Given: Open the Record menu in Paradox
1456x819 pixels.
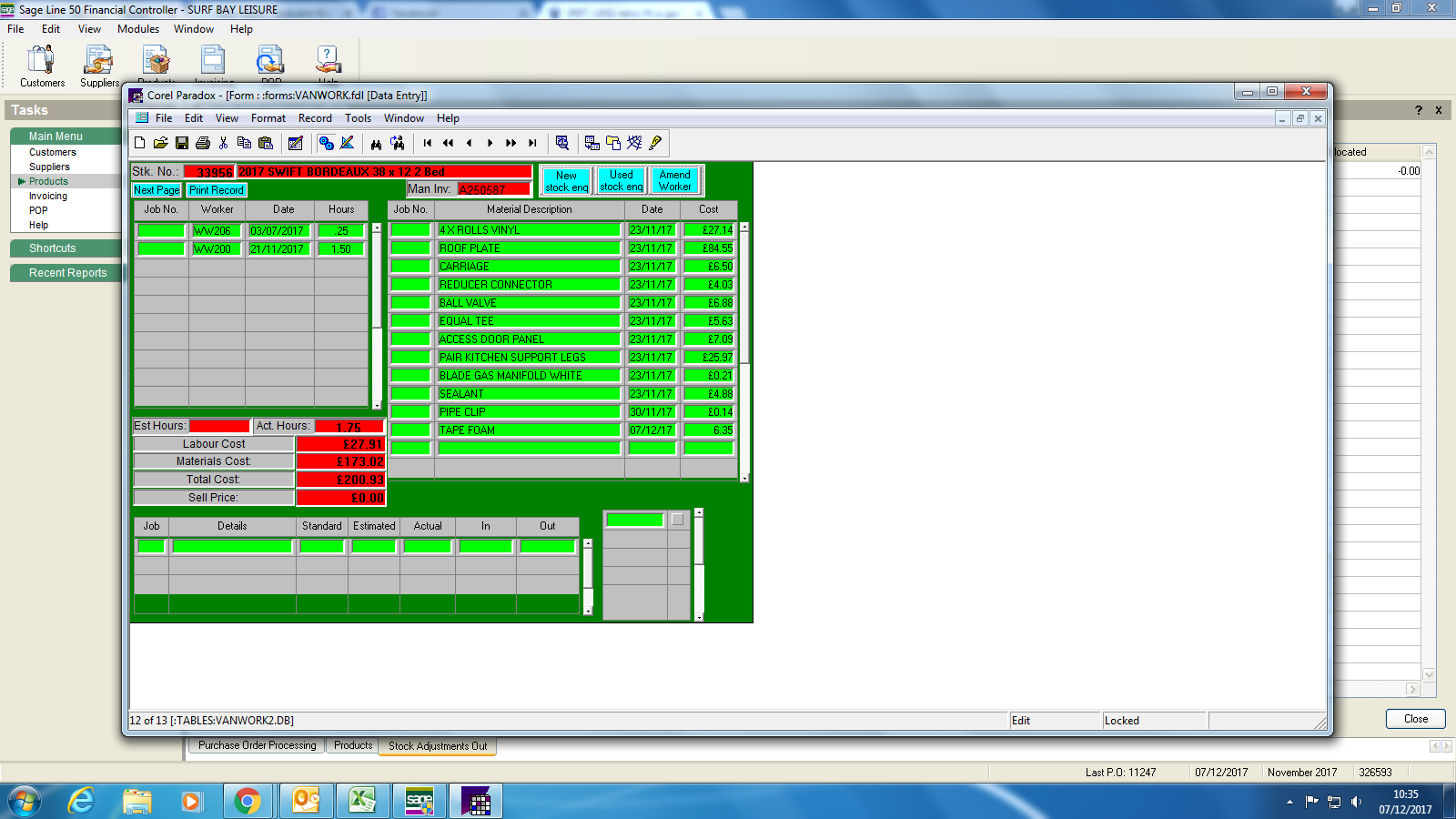Looking at the screenshot, I should coord(315,118).
